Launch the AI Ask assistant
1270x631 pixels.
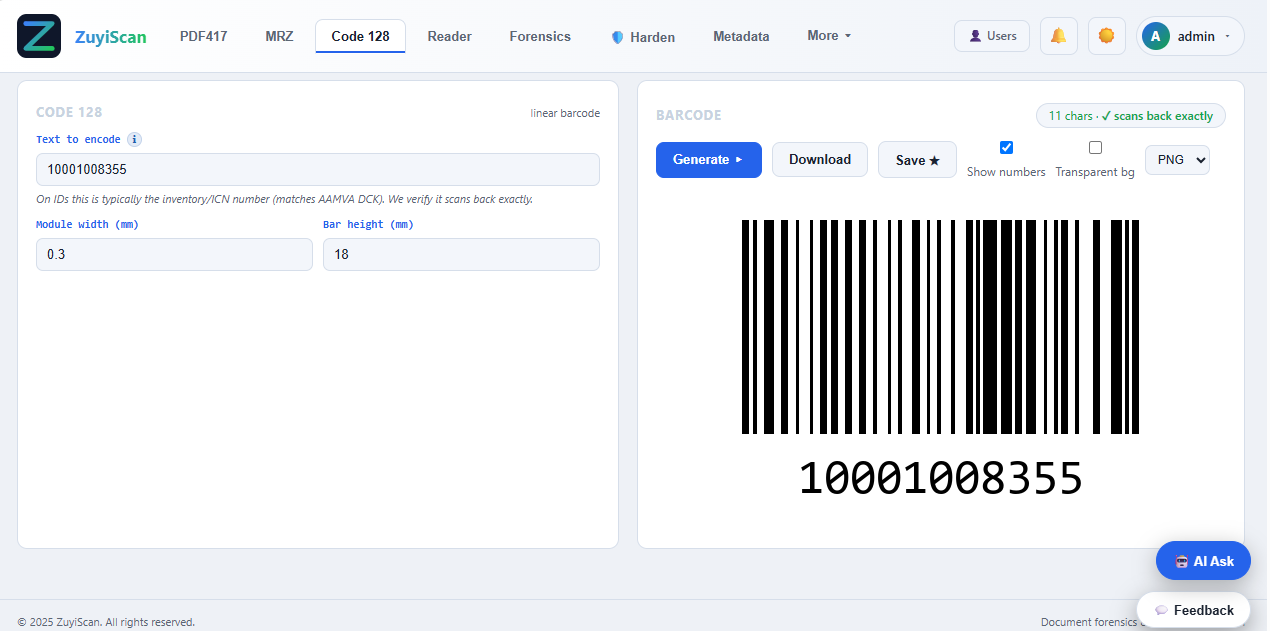coord(1203,561)
